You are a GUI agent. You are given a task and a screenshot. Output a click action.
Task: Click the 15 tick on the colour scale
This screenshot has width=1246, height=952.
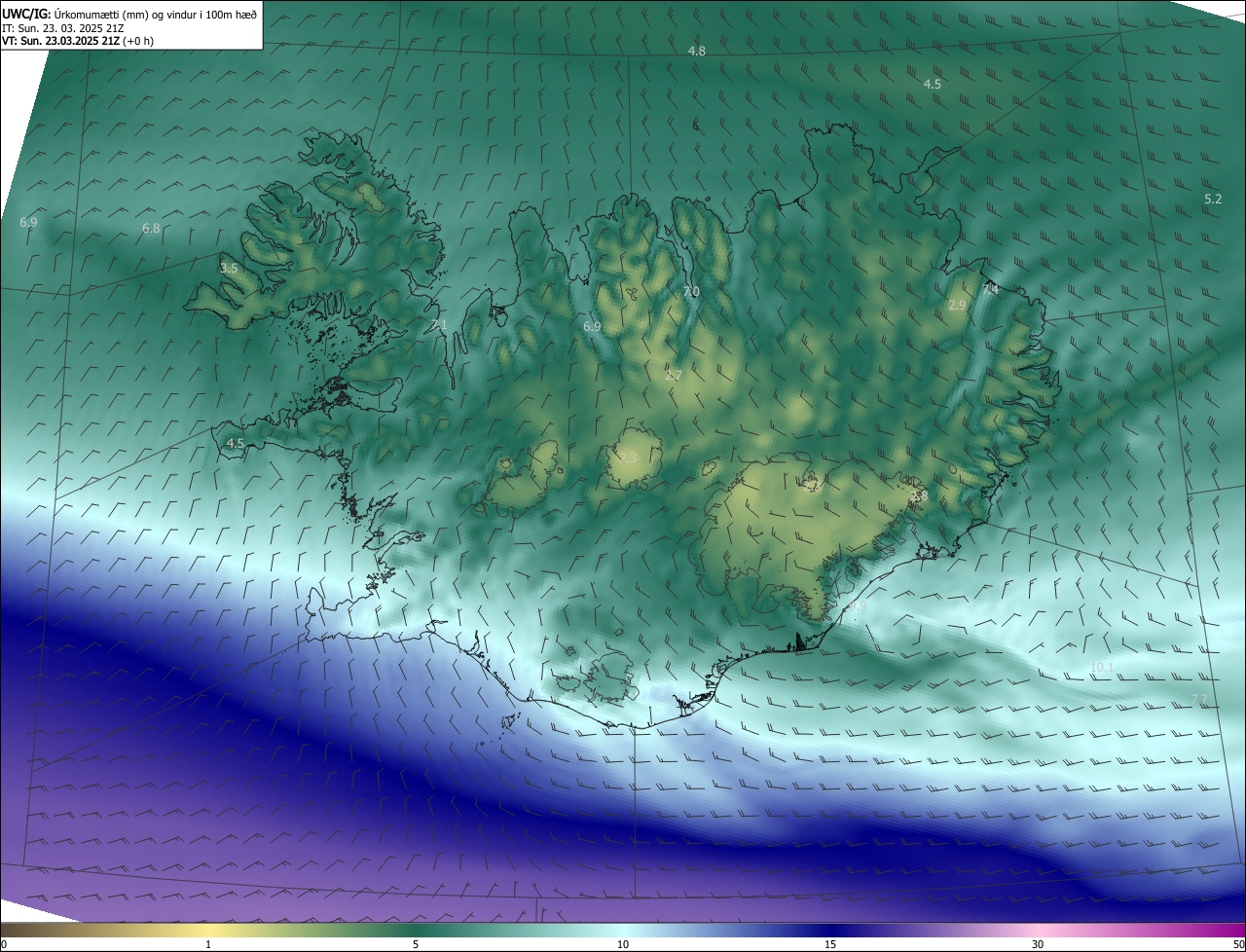coord(830,944)
